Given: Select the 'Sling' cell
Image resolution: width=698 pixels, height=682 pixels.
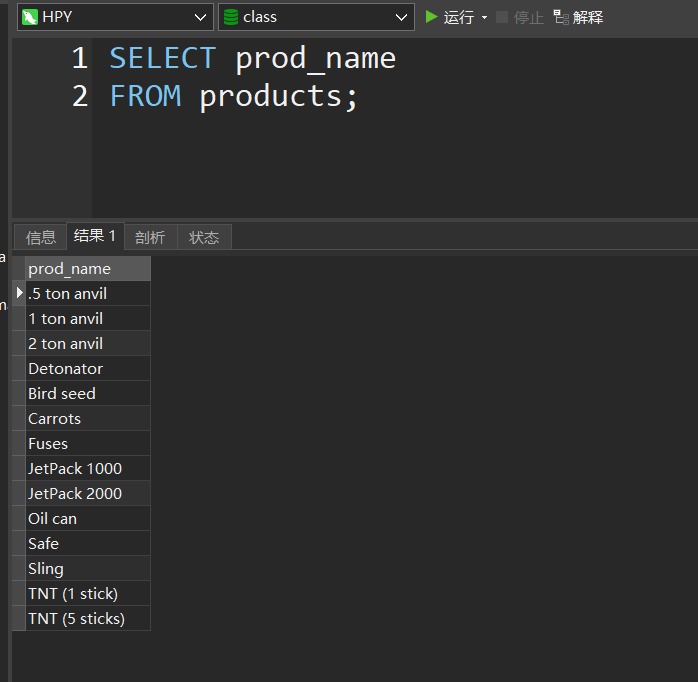Looking at the screenshot, I should point(88,568).
